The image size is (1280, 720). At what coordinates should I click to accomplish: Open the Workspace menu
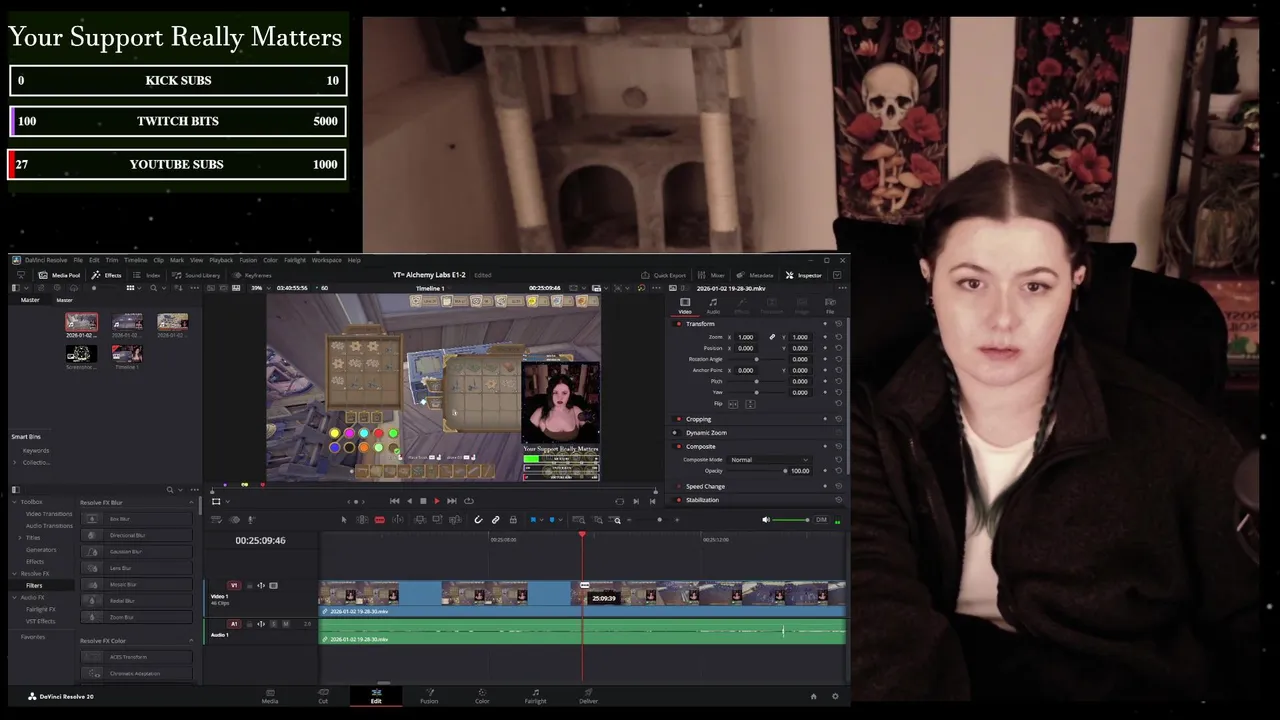(x=326, y=260)
